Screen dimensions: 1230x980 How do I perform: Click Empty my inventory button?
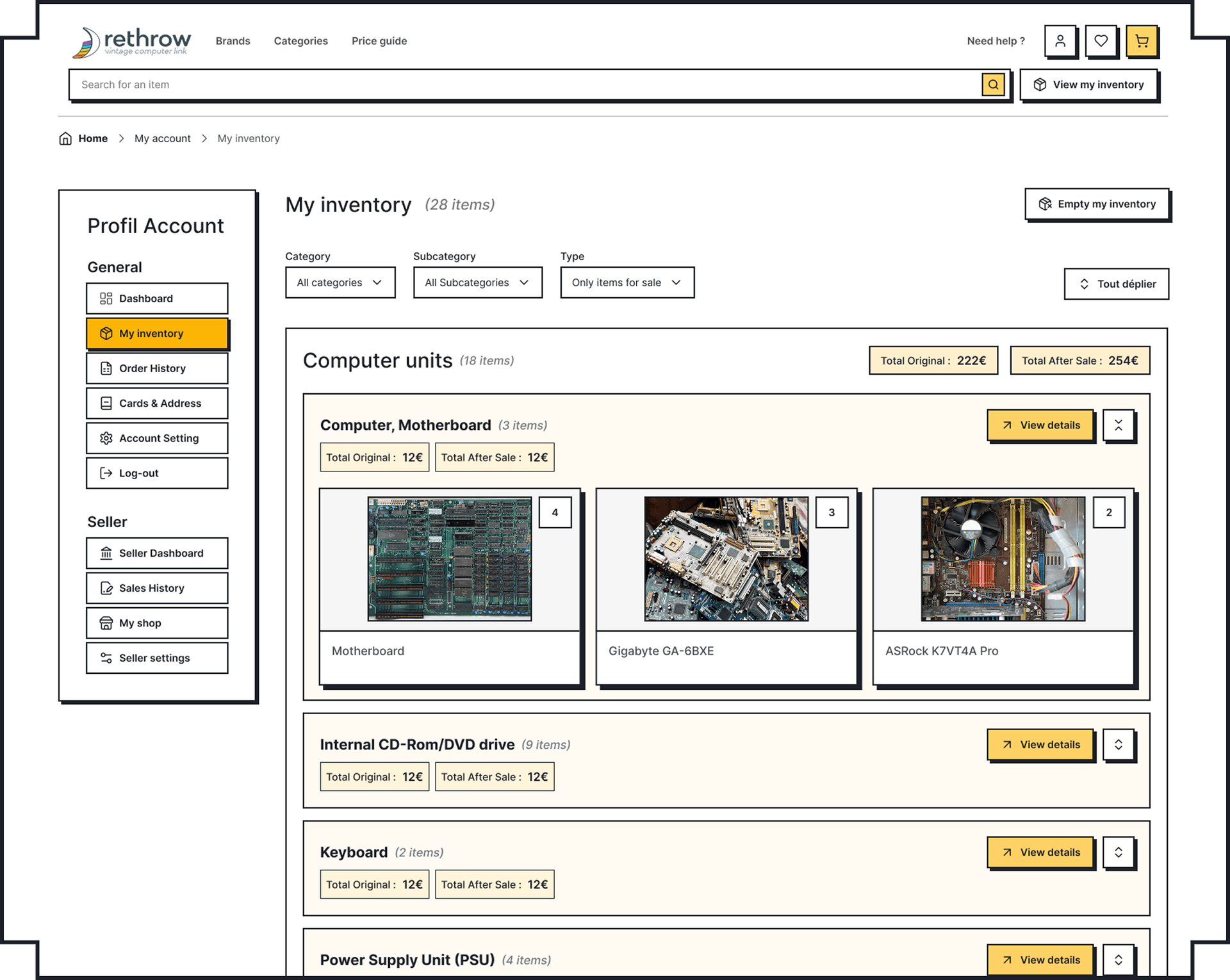click(x=1097, y=204)
